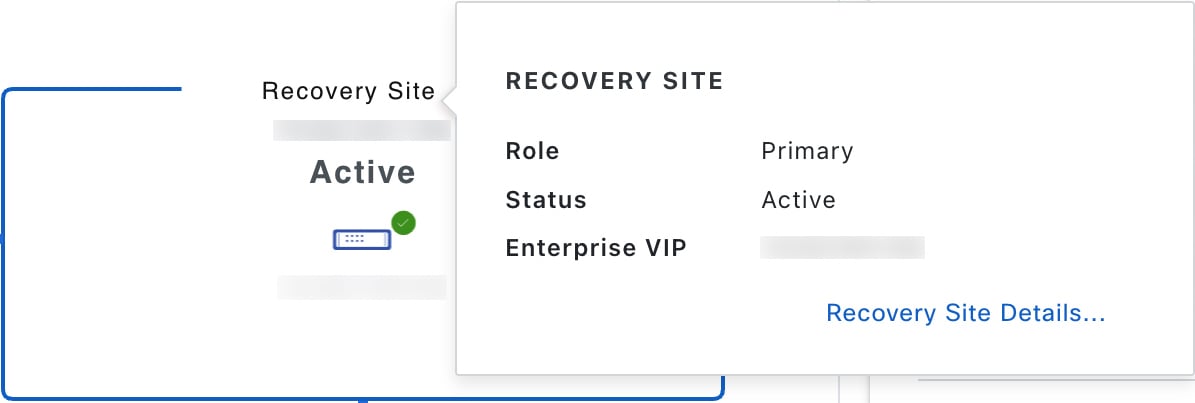Click the blurred text below the appliance icon

362,288
